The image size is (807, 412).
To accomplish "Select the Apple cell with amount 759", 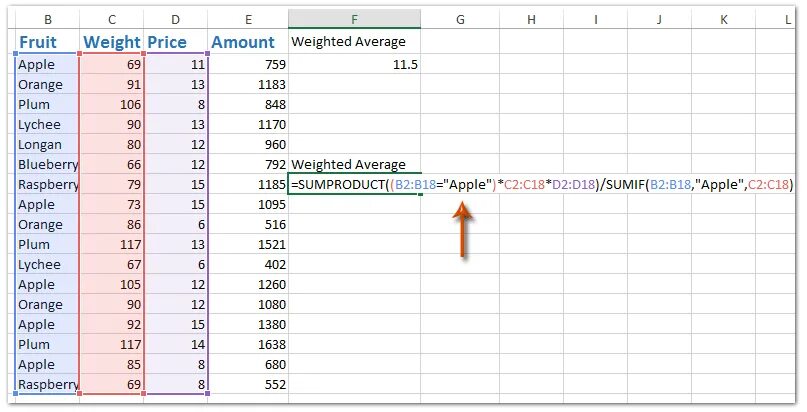I will pos(47,65).
